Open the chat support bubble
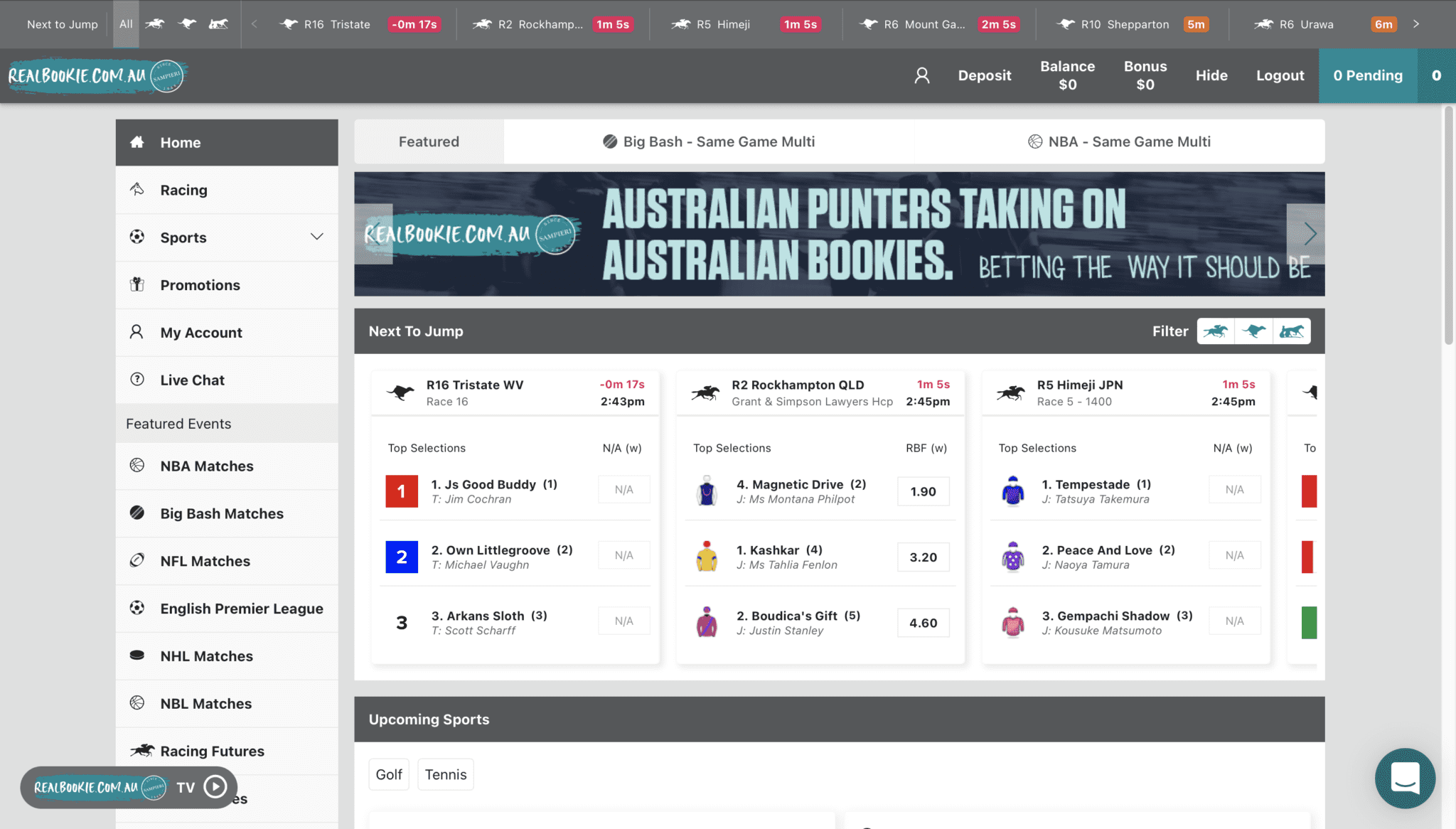Viewport: 1456px width, 829px height. (1405, 778)
